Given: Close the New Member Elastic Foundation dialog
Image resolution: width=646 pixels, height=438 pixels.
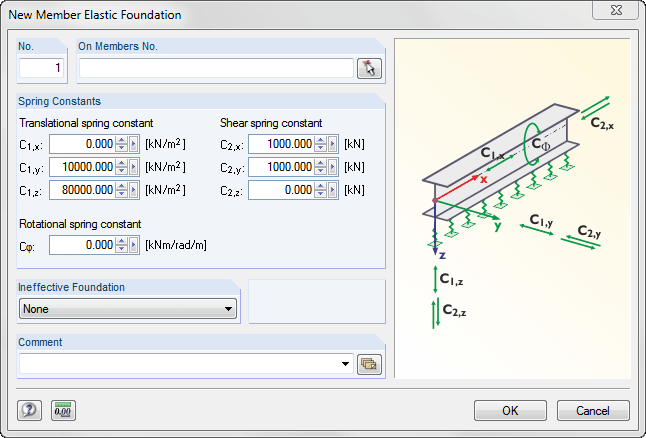Looking at the screenshot, I should pos(618,13).
